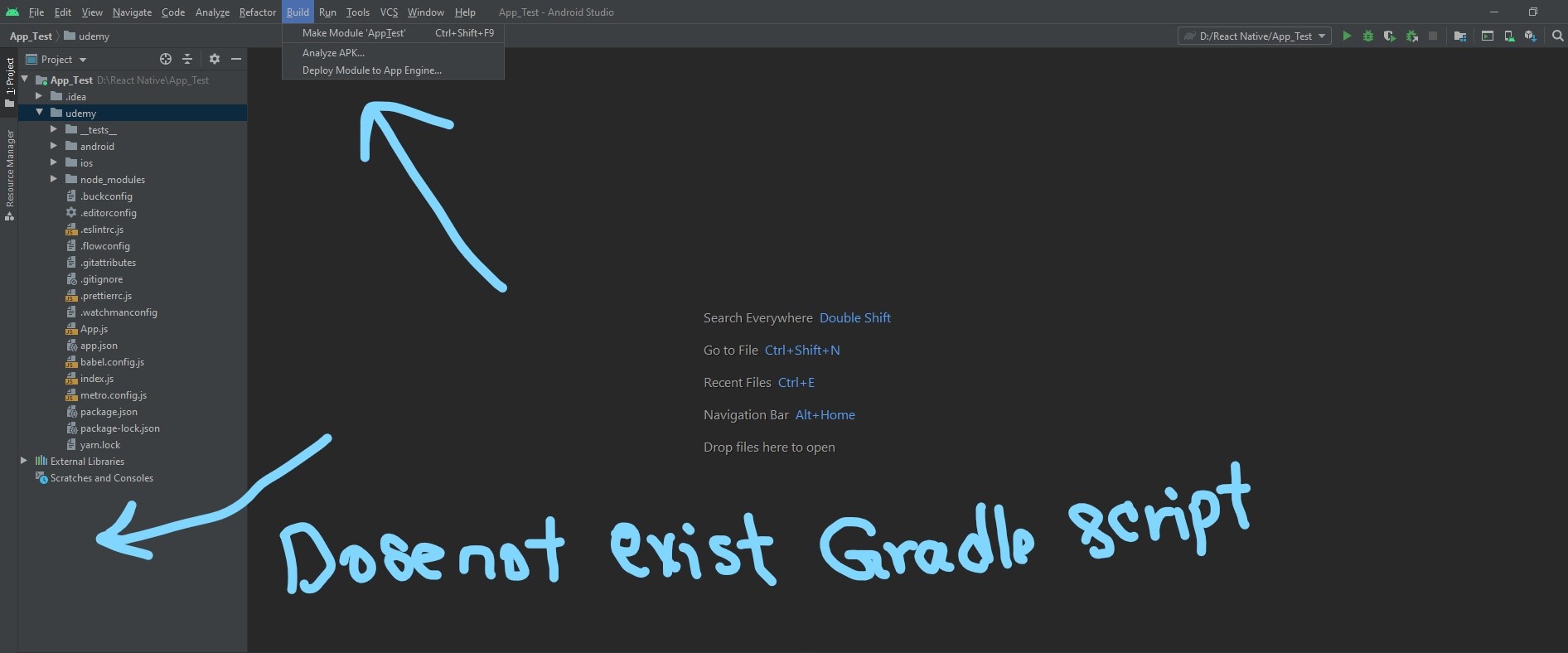Viewport: 1568px width, 653px height.
Task: Choose Make Module 'AppTest'
Action: 393,33
